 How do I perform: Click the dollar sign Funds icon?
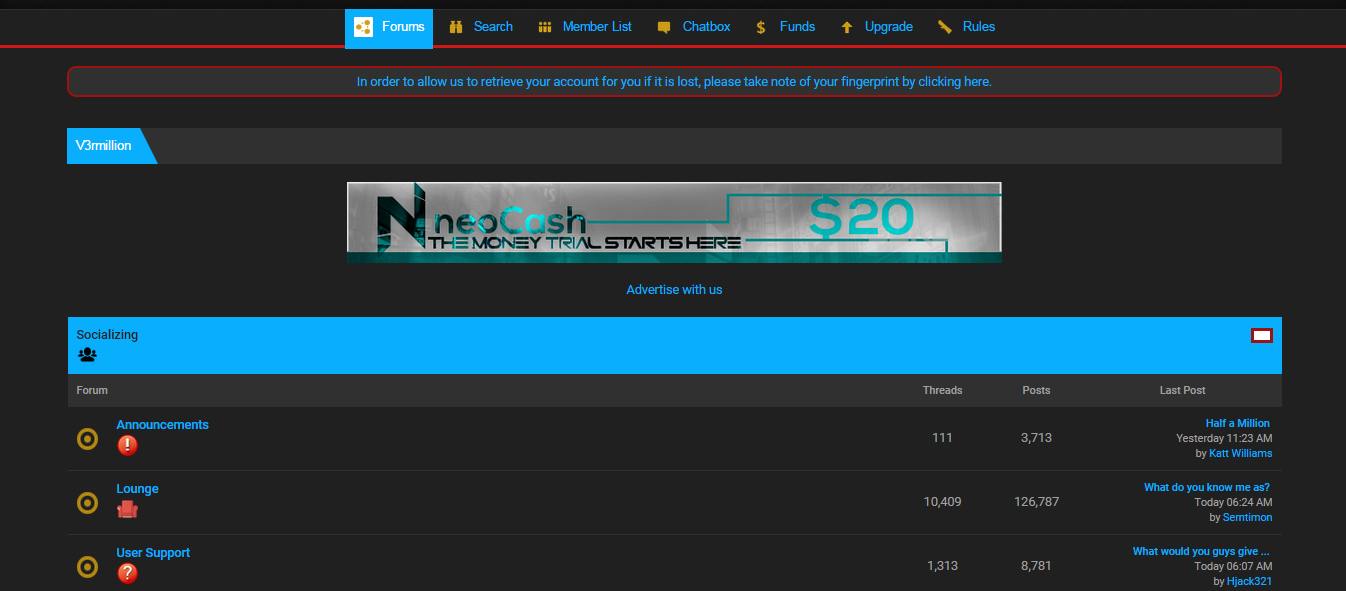coord(760,26)
